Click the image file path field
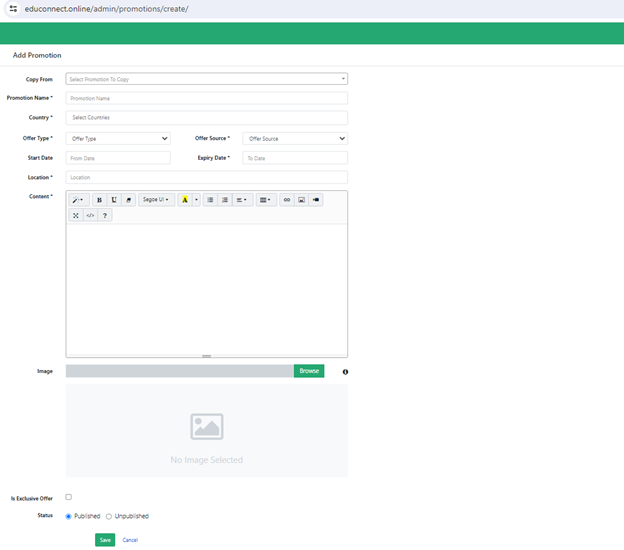The image size is (624, 550). [x=180, y=371]
